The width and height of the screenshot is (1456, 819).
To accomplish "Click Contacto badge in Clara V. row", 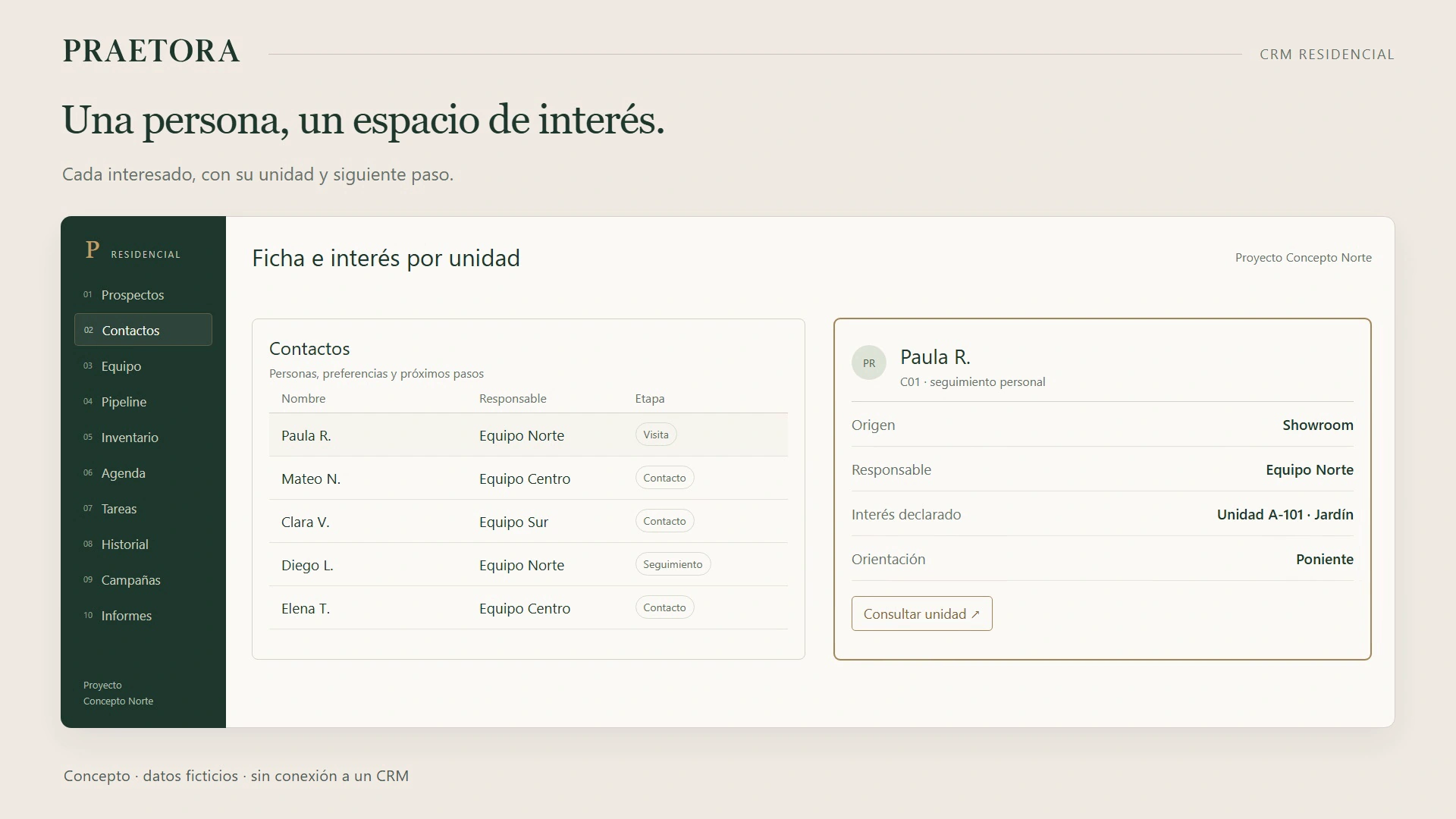I will point(664,521).
